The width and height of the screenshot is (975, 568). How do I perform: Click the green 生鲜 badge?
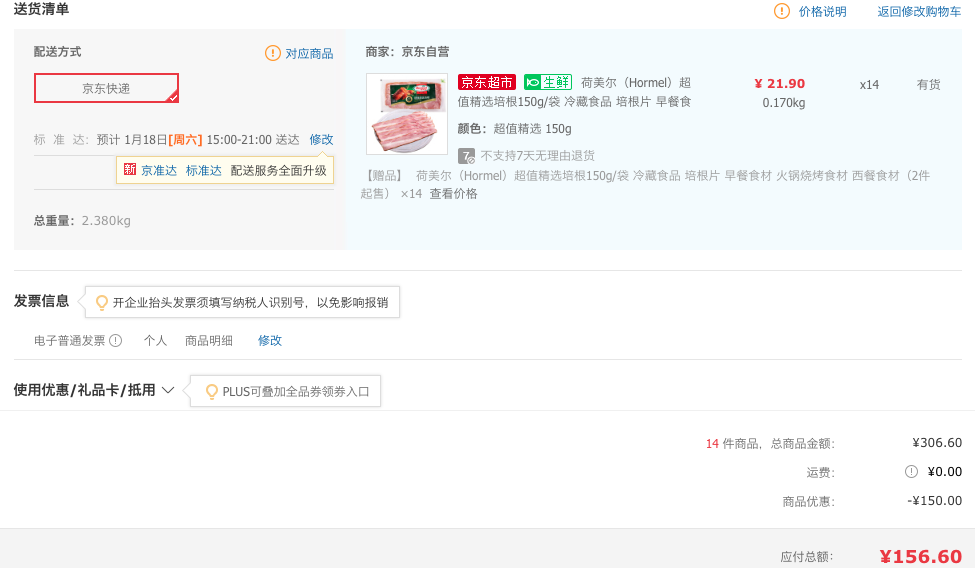click(x=548, y=82)
